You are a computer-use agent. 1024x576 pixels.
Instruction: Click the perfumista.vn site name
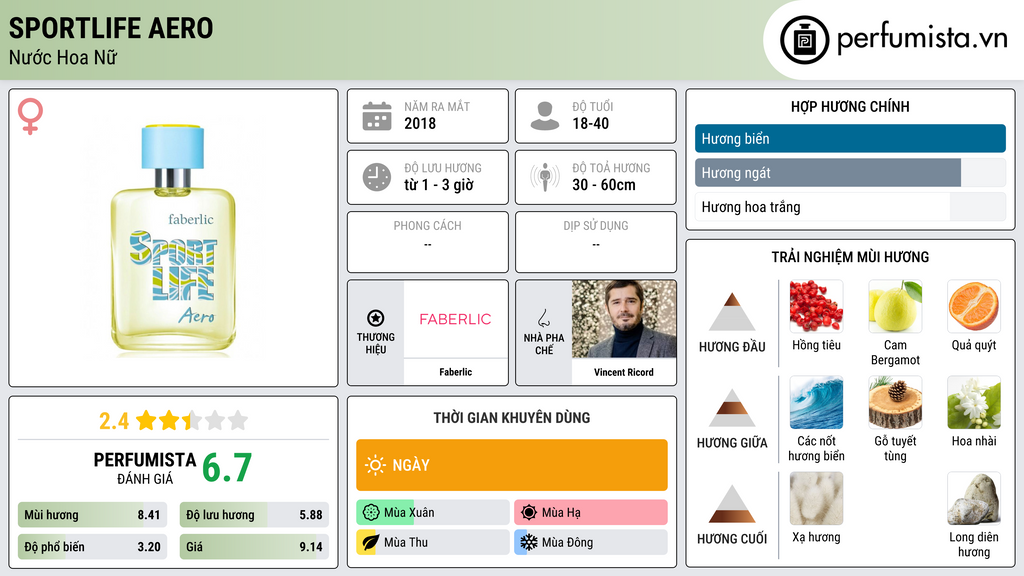pos(921,39)
